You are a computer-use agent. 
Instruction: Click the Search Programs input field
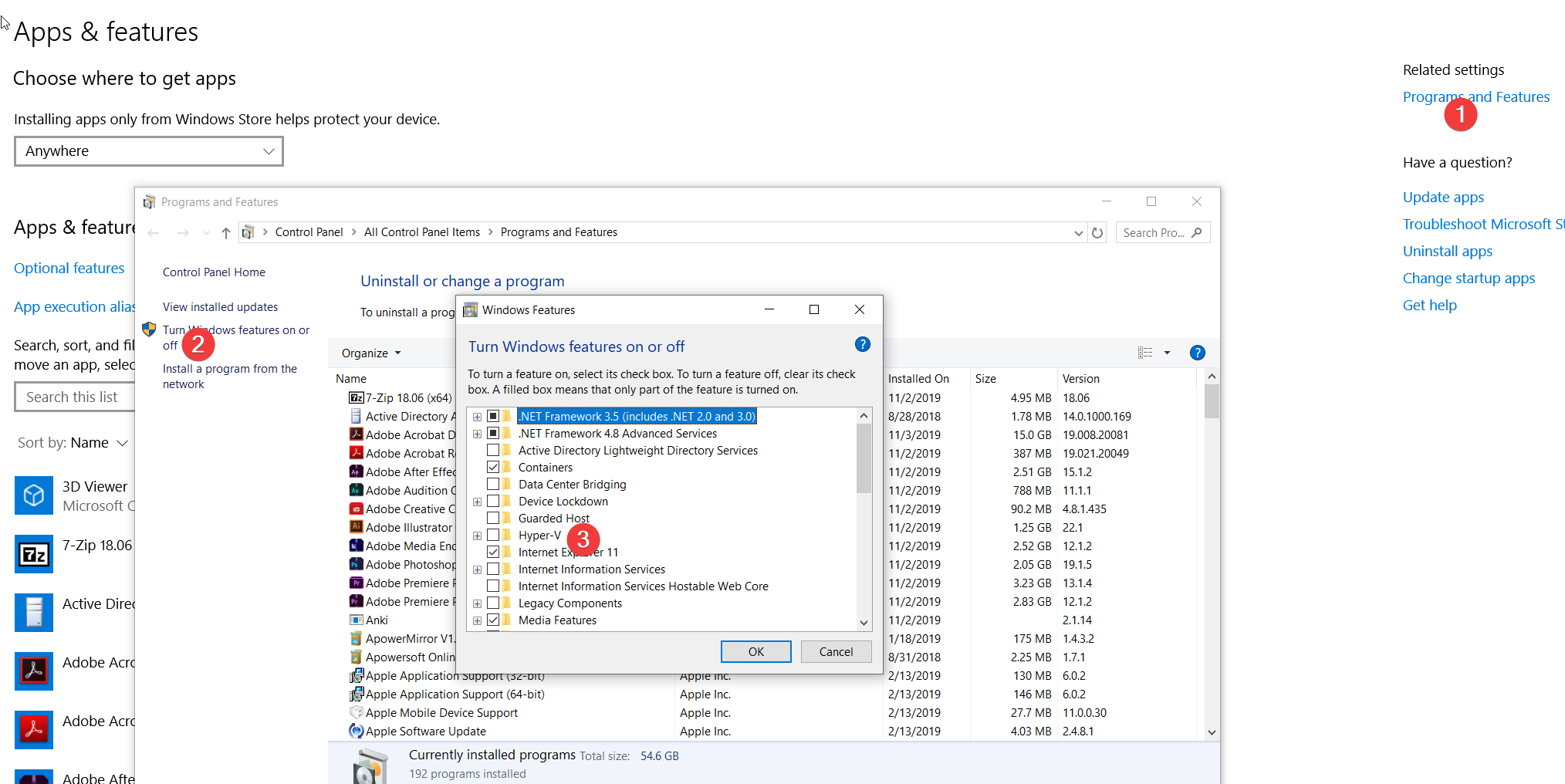[1162, 232]
